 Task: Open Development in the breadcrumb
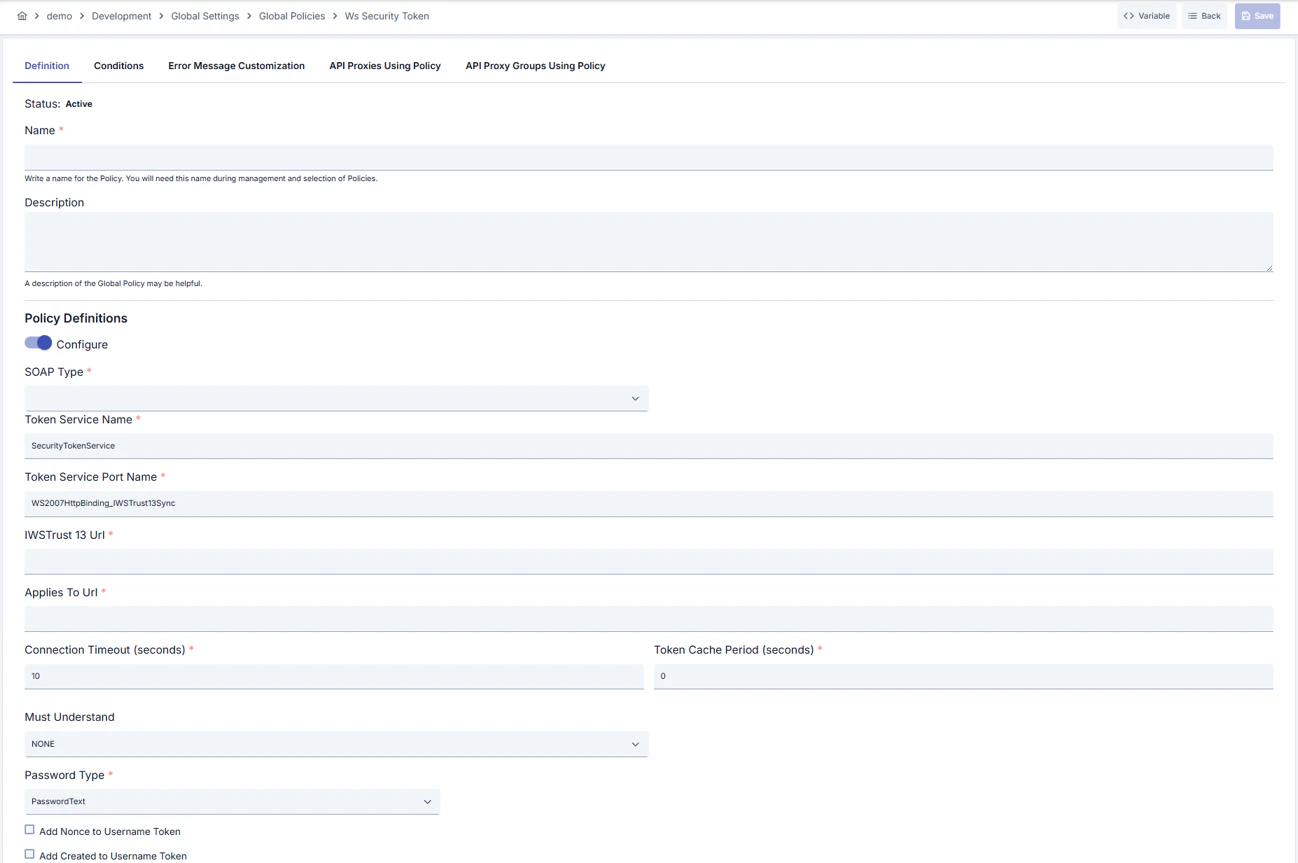pyautogui.click(x=121, y=16)
